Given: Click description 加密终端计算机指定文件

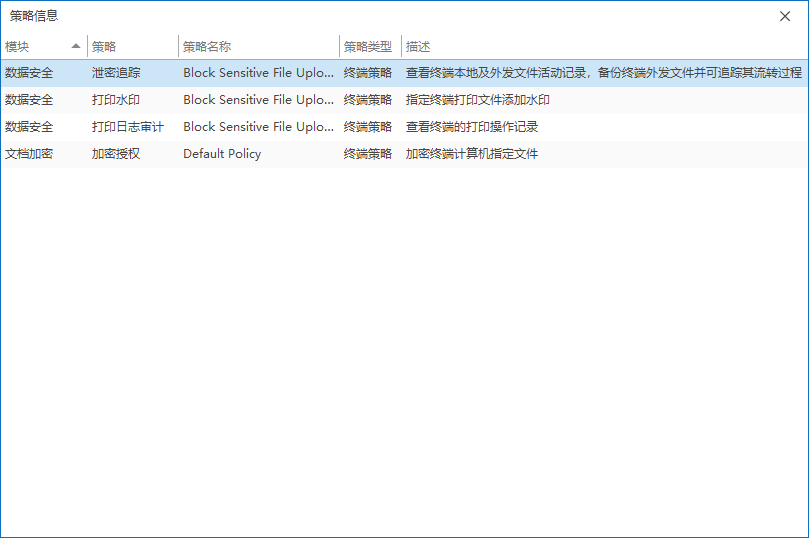Looking at the screenshot, I should coord(472,154).
